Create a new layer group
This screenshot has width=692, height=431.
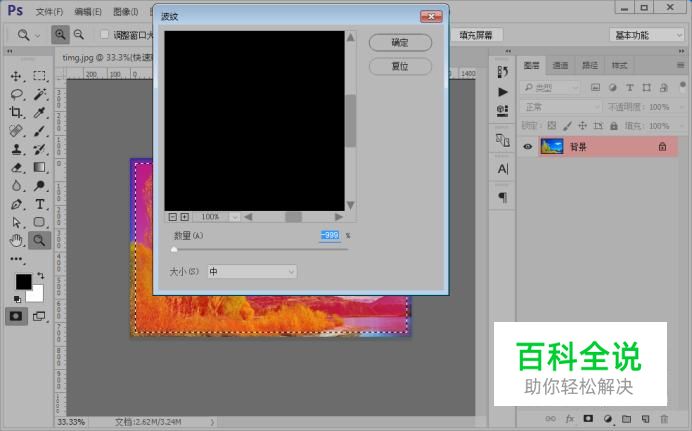point(626,419)
